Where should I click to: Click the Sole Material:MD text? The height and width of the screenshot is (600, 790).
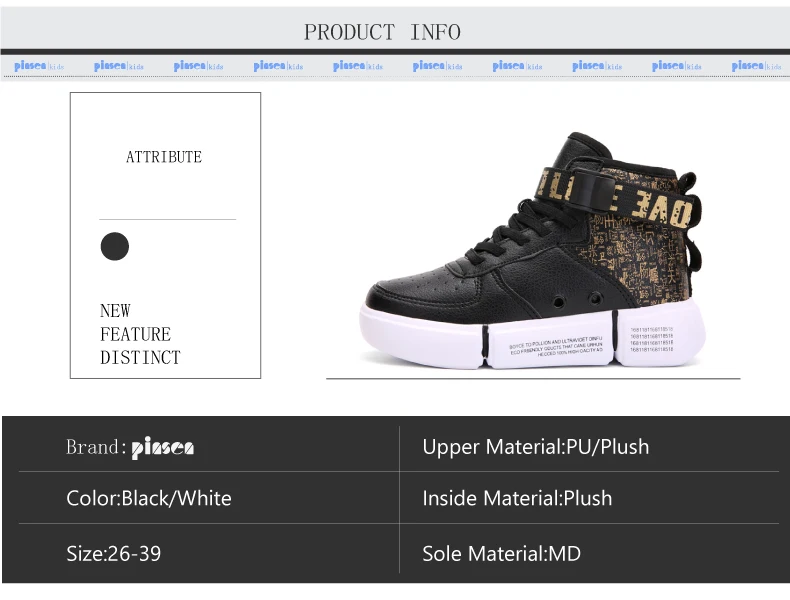coord(501,554)
